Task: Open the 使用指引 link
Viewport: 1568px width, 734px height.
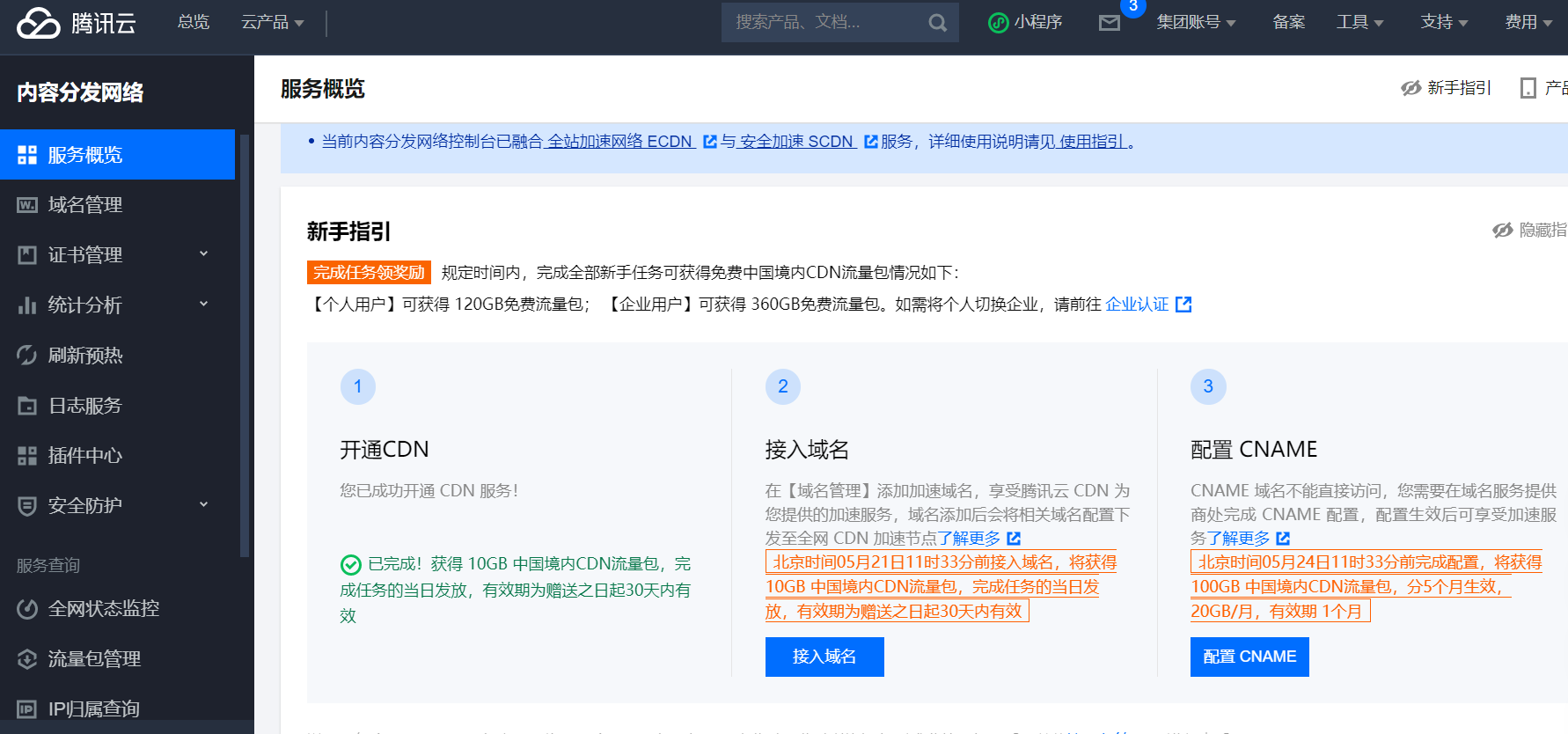Action: (1093, 142)
